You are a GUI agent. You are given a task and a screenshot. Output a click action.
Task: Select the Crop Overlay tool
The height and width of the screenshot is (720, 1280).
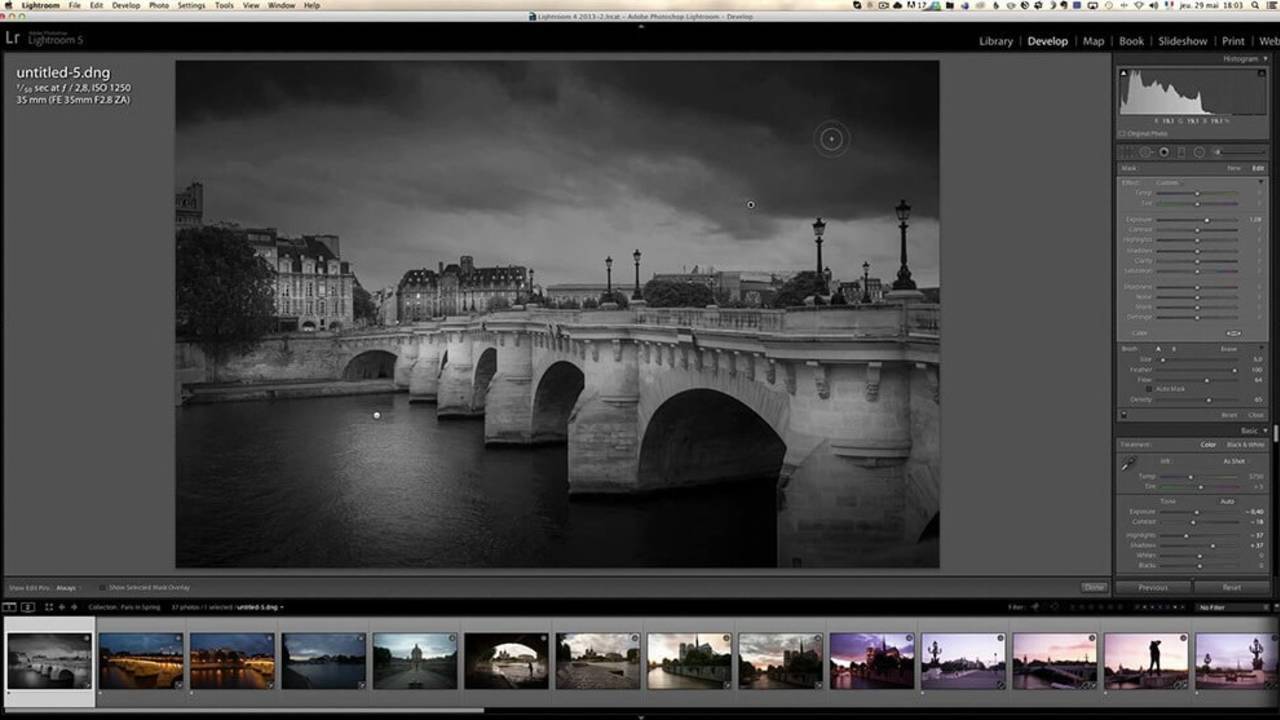[1127, 152]
